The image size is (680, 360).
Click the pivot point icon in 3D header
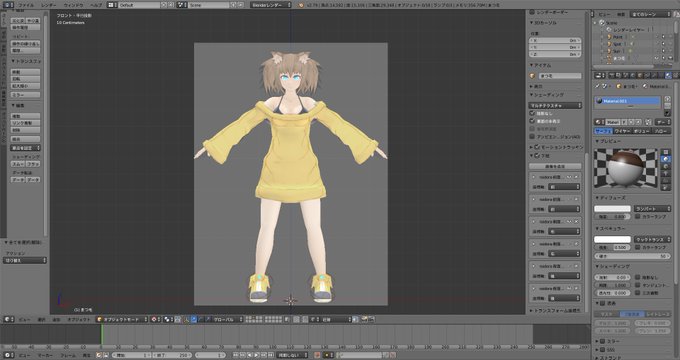[x=168, y=319]
